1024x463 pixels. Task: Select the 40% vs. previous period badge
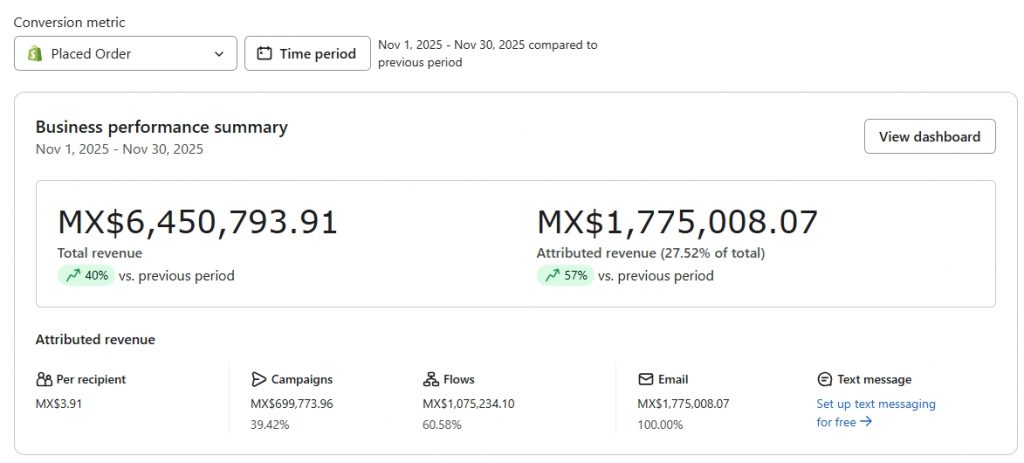[86, 276]
